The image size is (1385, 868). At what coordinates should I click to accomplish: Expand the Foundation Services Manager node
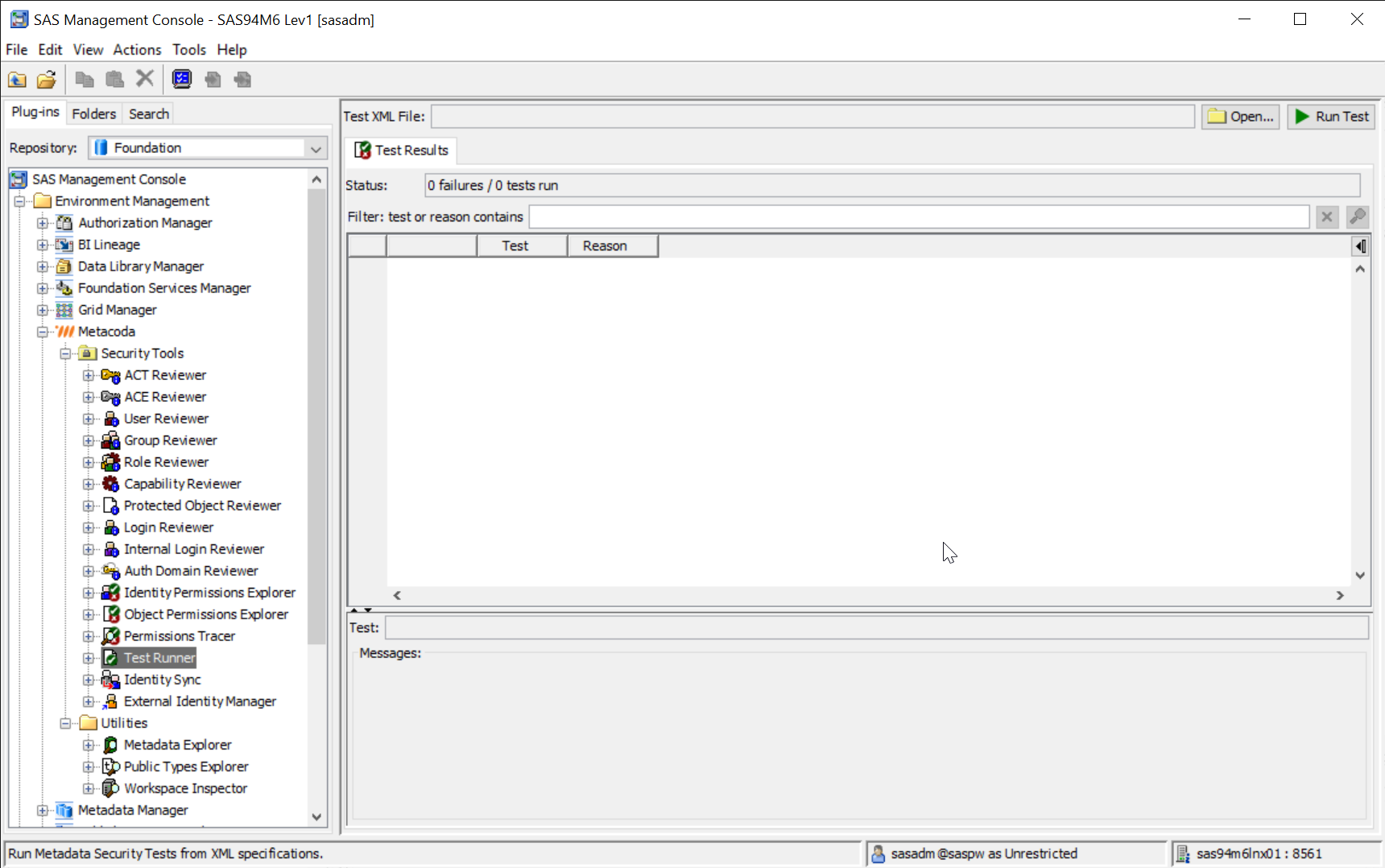click(x=43, y=288)
